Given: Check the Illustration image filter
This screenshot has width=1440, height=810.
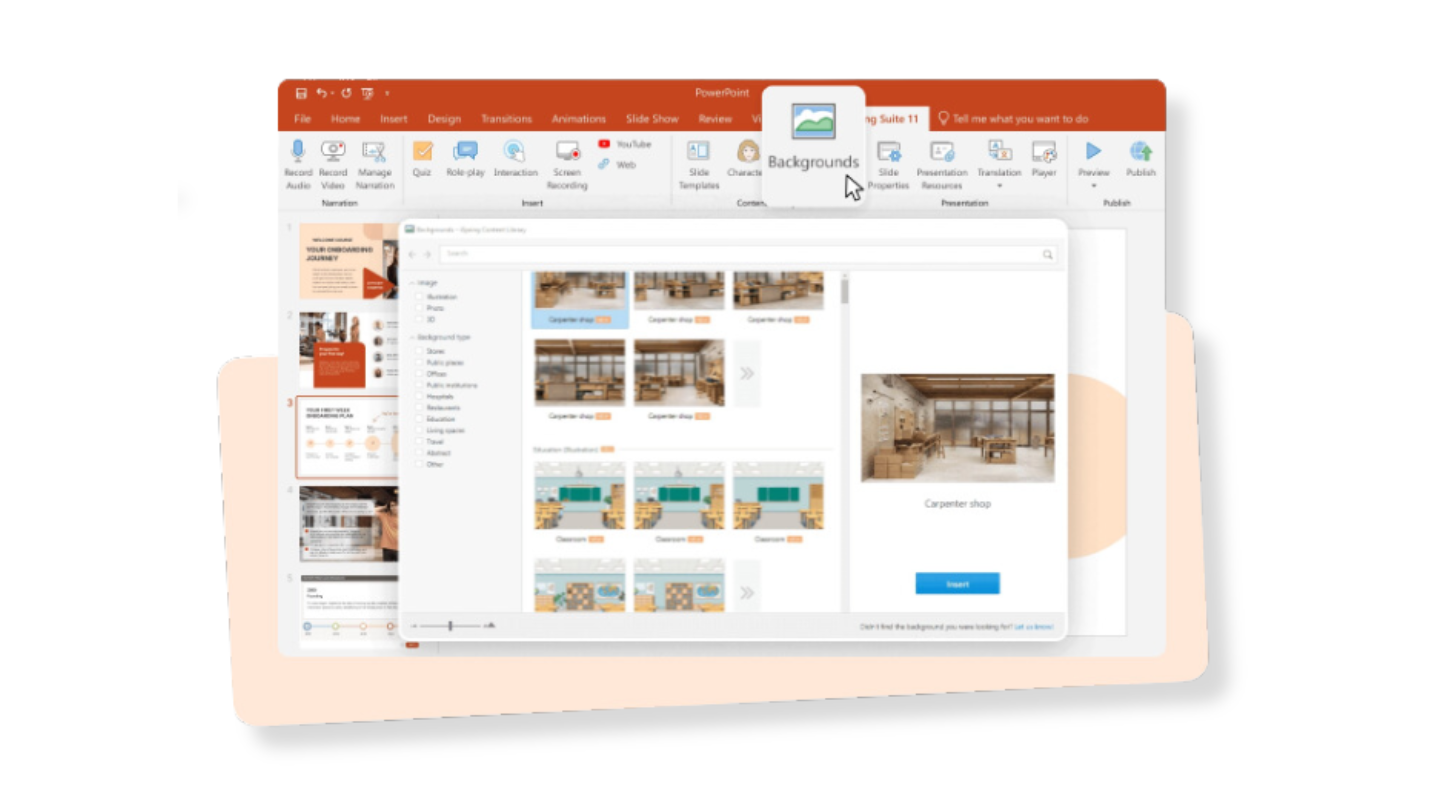Looking at the screenshot, I should (x=422, y=296).
